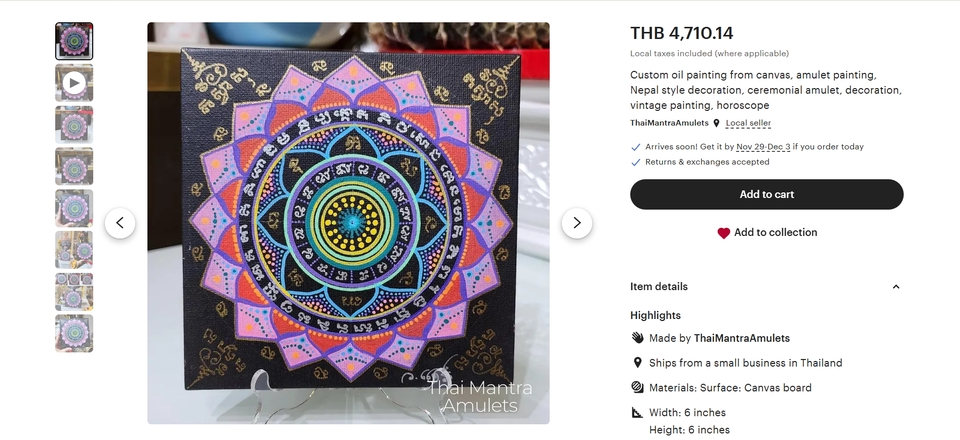Go to the next product image arrow
This screenshot has height=440, width=960.
pyautogui.click(x=577, y=223)
